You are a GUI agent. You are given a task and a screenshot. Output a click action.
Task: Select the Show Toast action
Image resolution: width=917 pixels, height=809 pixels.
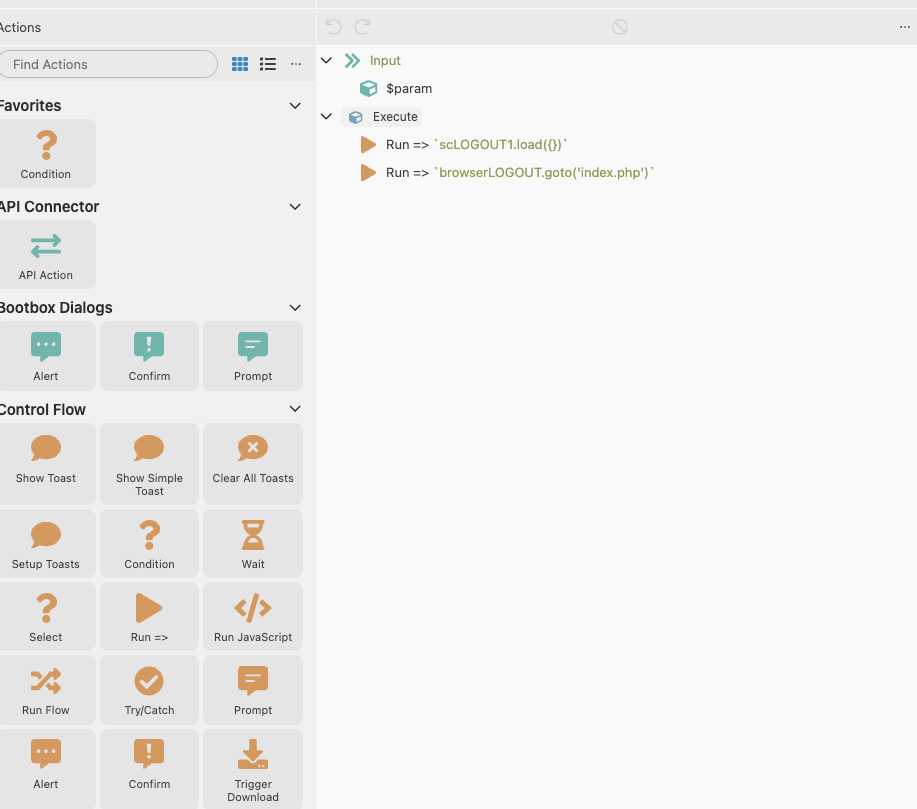46,458
